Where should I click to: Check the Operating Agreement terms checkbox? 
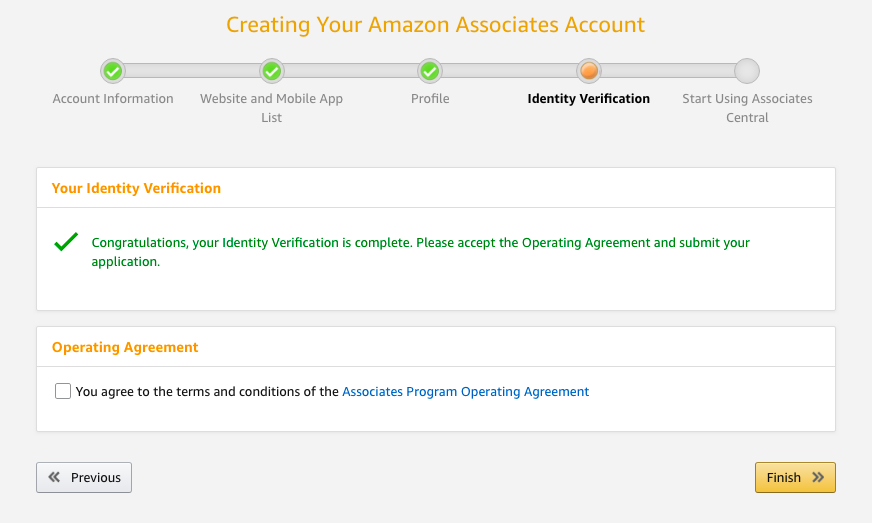(x=63, y=392)
